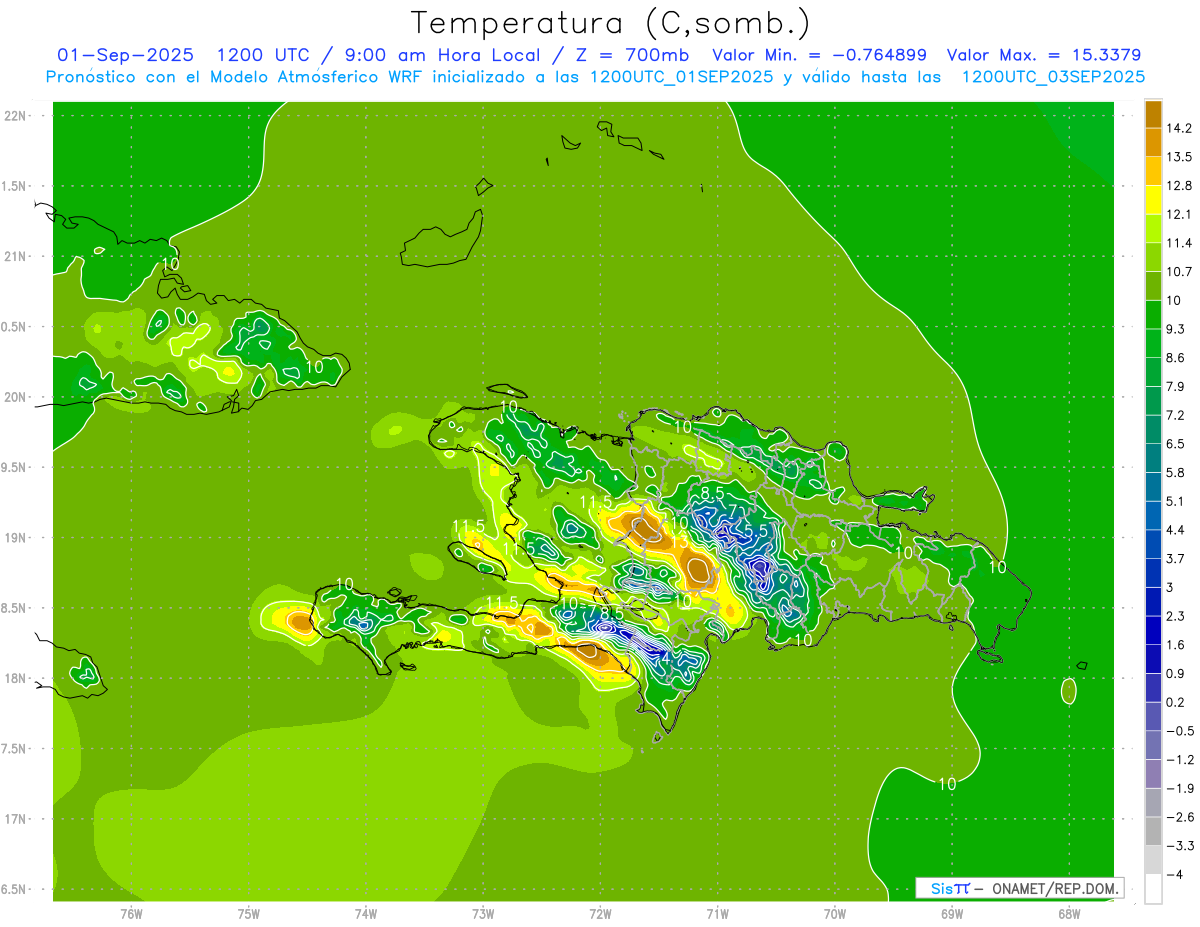Click the 20N latitude axis label
Image resolution: width=1200 pixels, height=927 pixels.
pos(16,397)
